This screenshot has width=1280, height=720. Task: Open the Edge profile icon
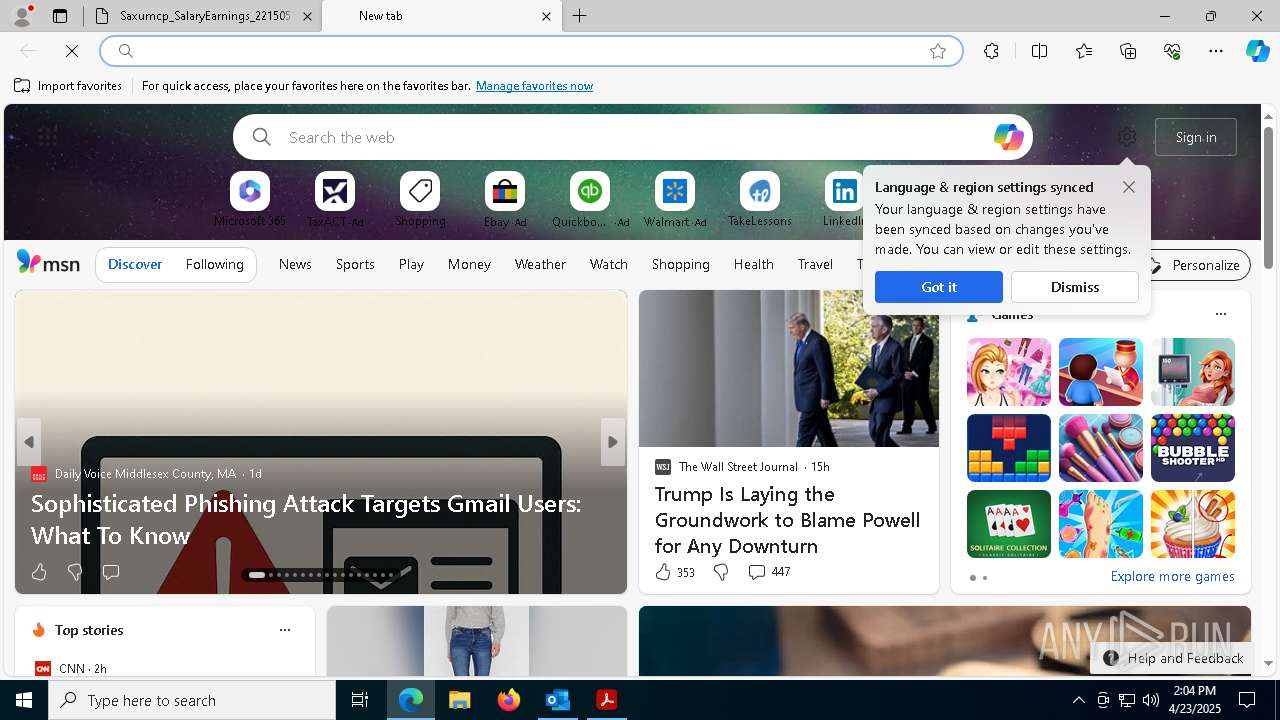[x=21, y=16]
